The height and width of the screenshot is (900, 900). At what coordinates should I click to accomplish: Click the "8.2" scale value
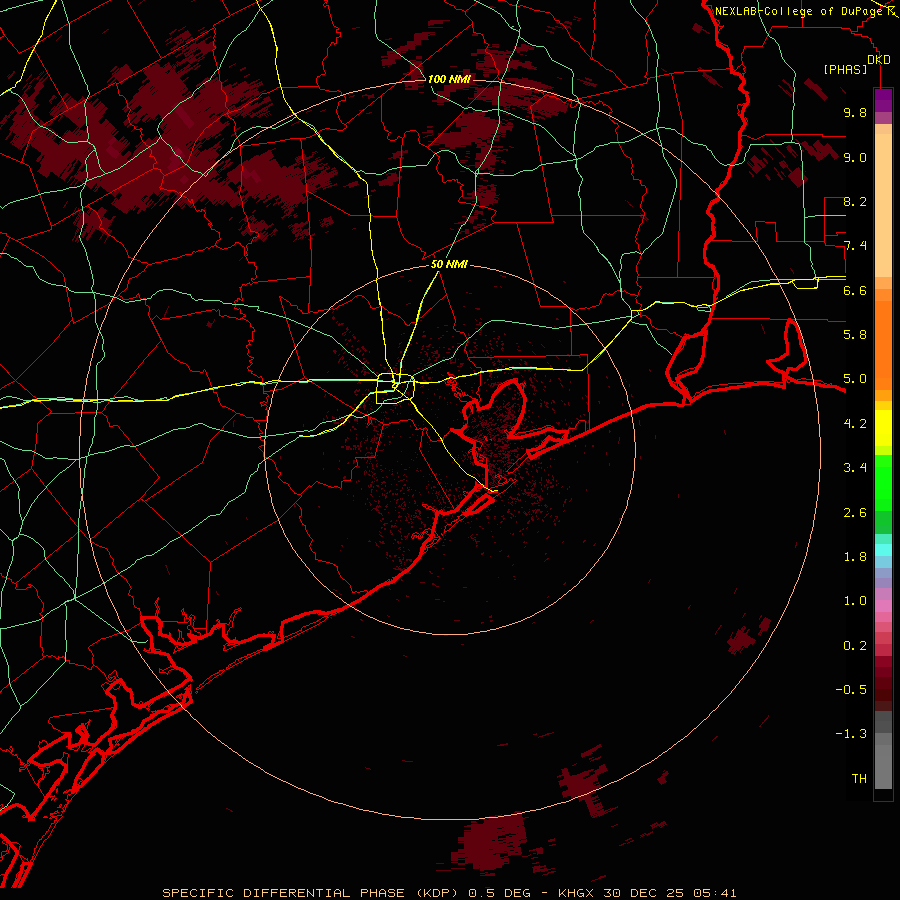[855, 201]
